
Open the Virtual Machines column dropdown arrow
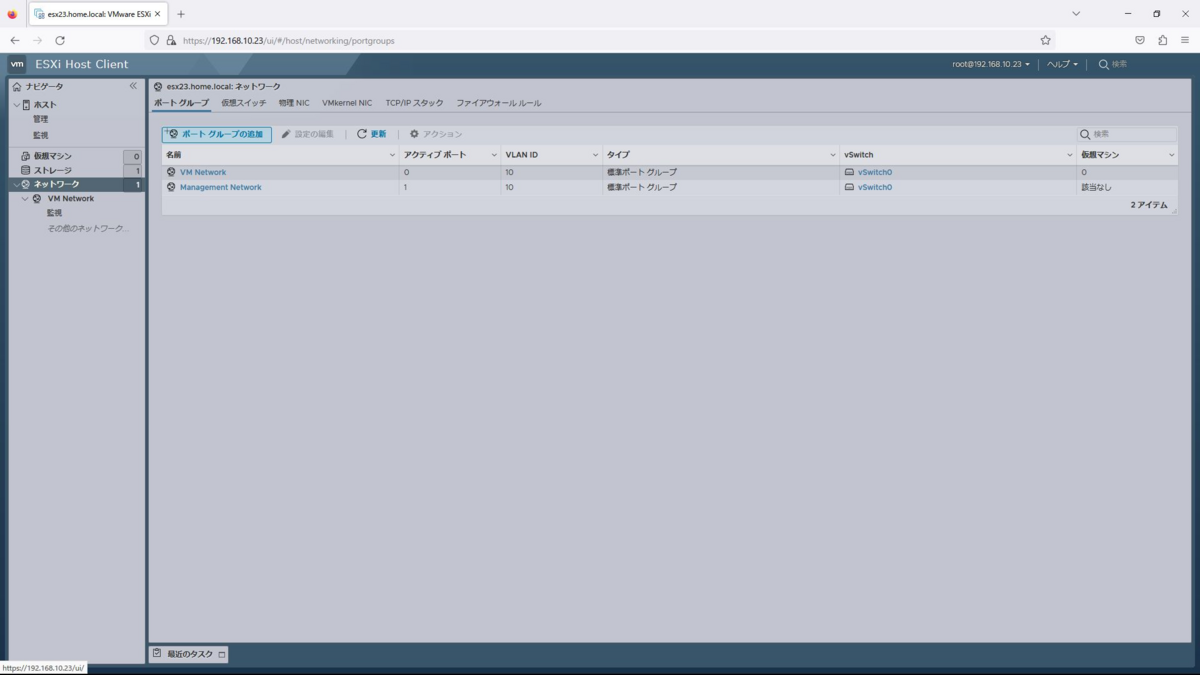(1172, 155)
